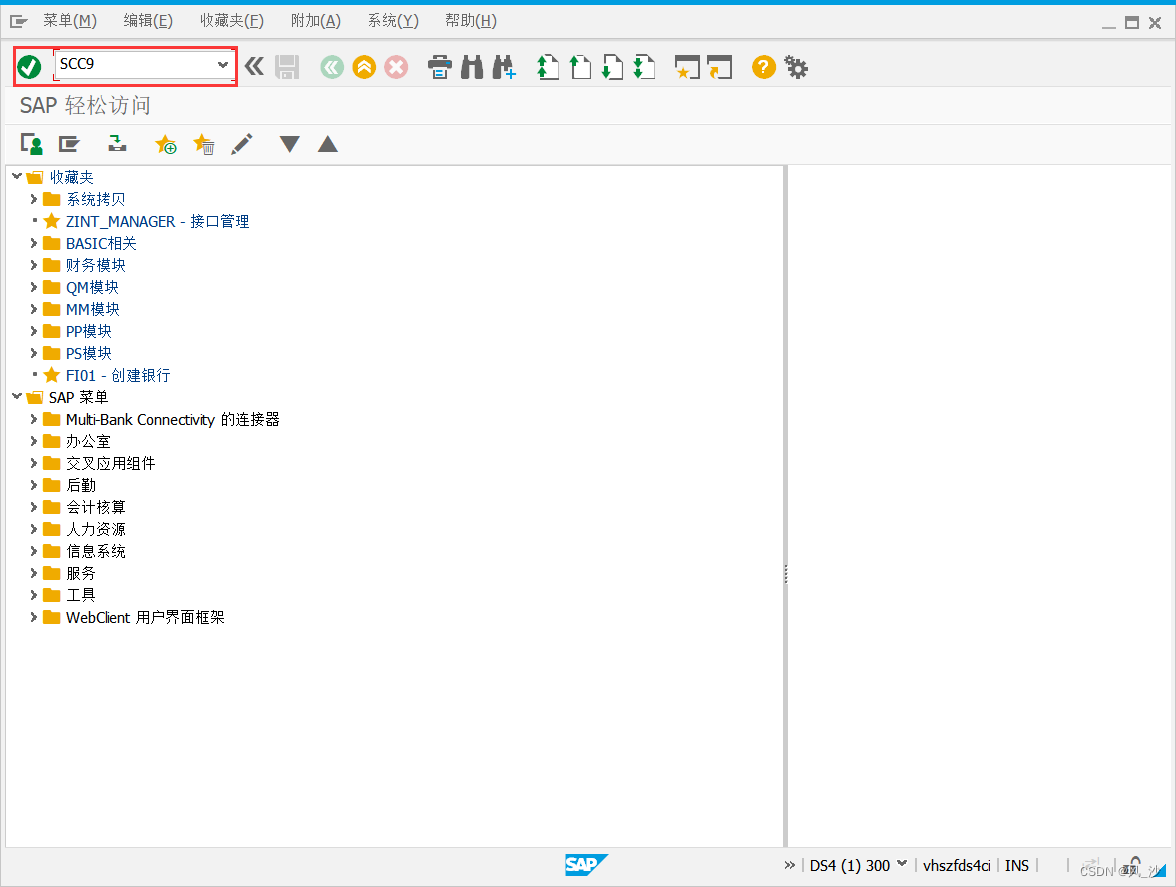Open the DS4 (1) 300 system info dropdown
1176x887 pixels.
(902, 865)
